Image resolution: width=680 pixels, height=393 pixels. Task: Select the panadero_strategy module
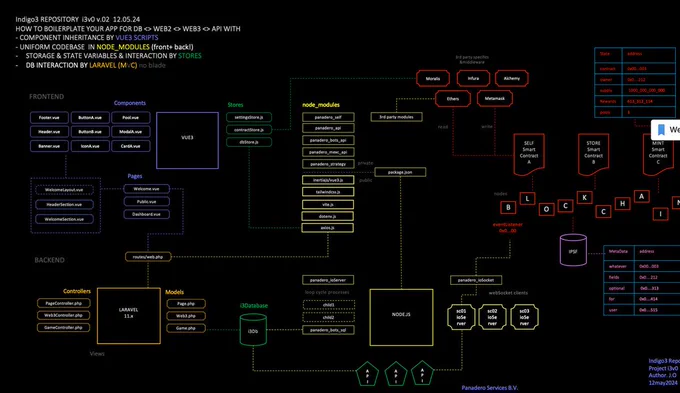[x=328, y=164]
